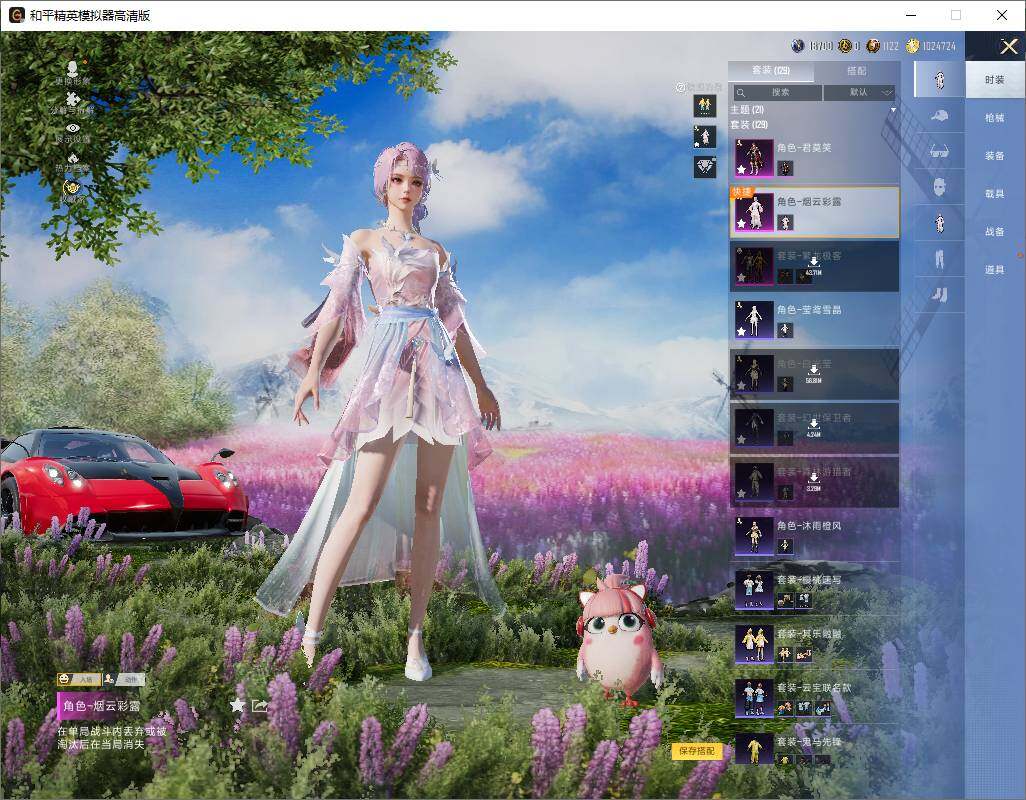The height and width of the screenshot is (800, 1026).
Task: Select the 套装-云宝联名款 outfit row
Action: 814,698
